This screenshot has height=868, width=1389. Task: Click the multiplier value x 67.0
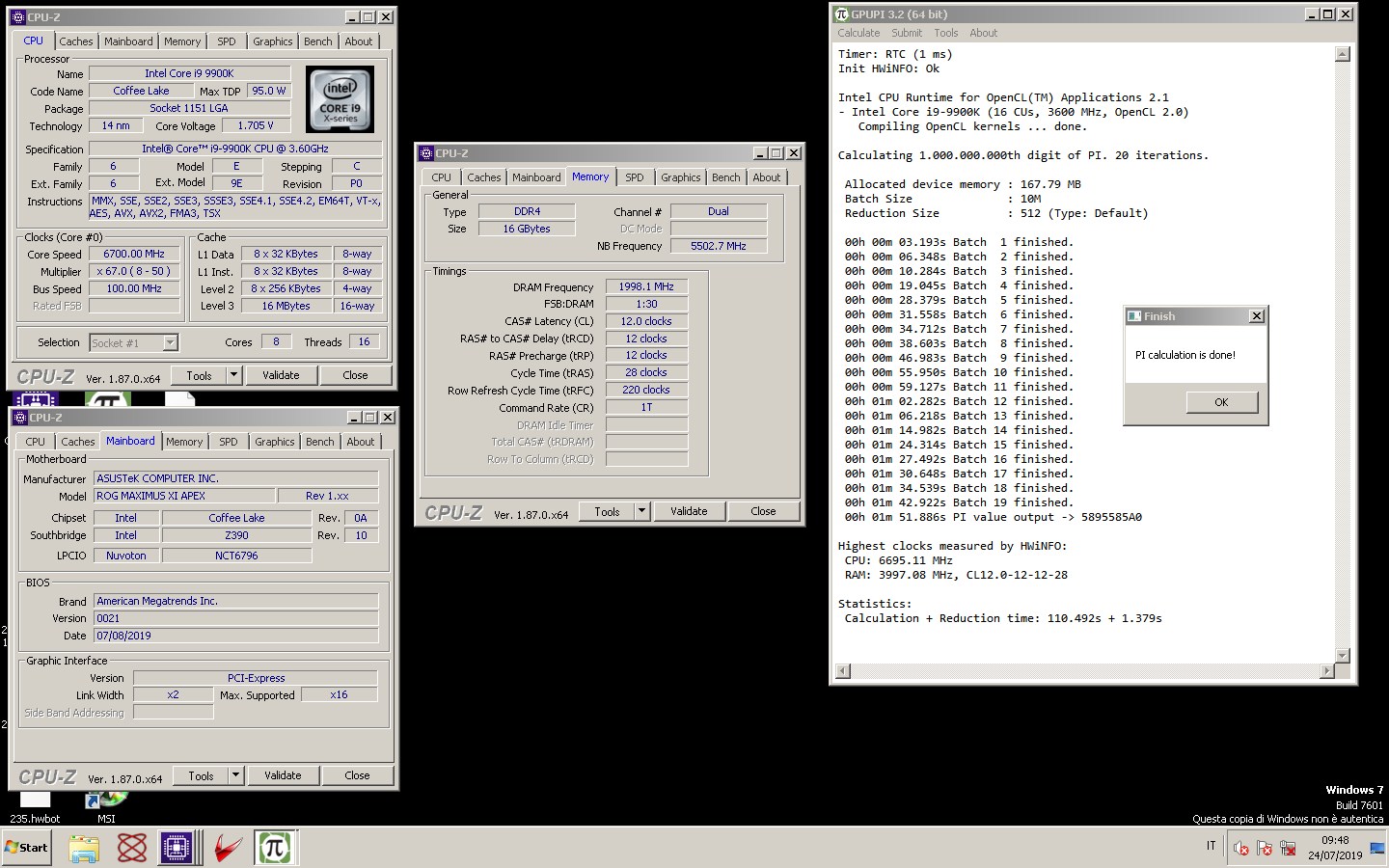coord(134,272)
